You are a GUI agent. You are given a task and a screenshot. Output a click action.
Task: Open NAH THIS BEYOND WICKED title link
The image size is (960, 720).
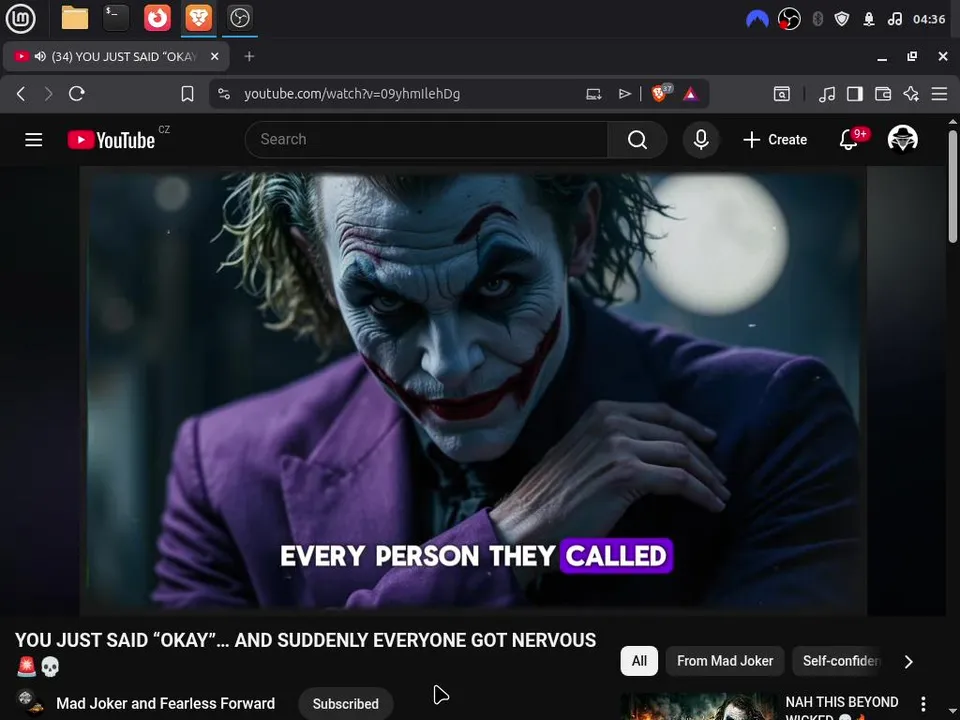[842, 707]
